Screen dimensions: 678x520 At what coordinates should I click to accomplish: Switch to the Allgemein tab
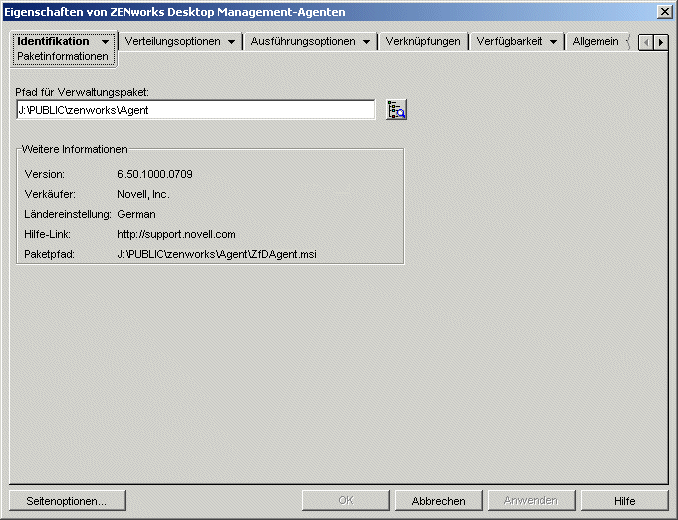click(x=595, y=41)
